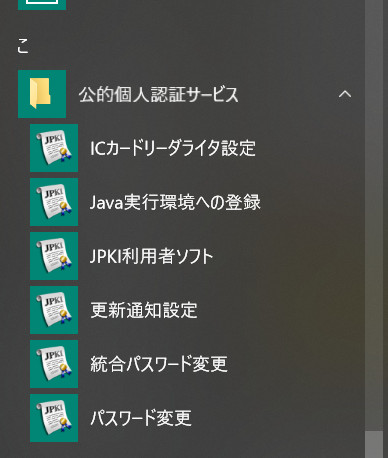Click the 公的個人認証サービス folder label
The width and height of the screenshot is (388, 458).
coord(159,94)
